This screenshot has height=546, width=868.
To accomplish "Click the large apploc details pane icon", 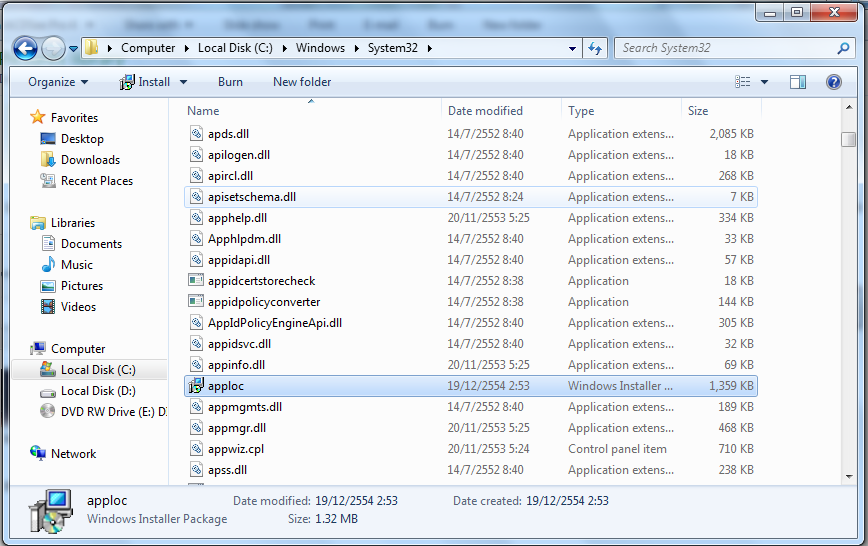I will (x=51, y=511).
